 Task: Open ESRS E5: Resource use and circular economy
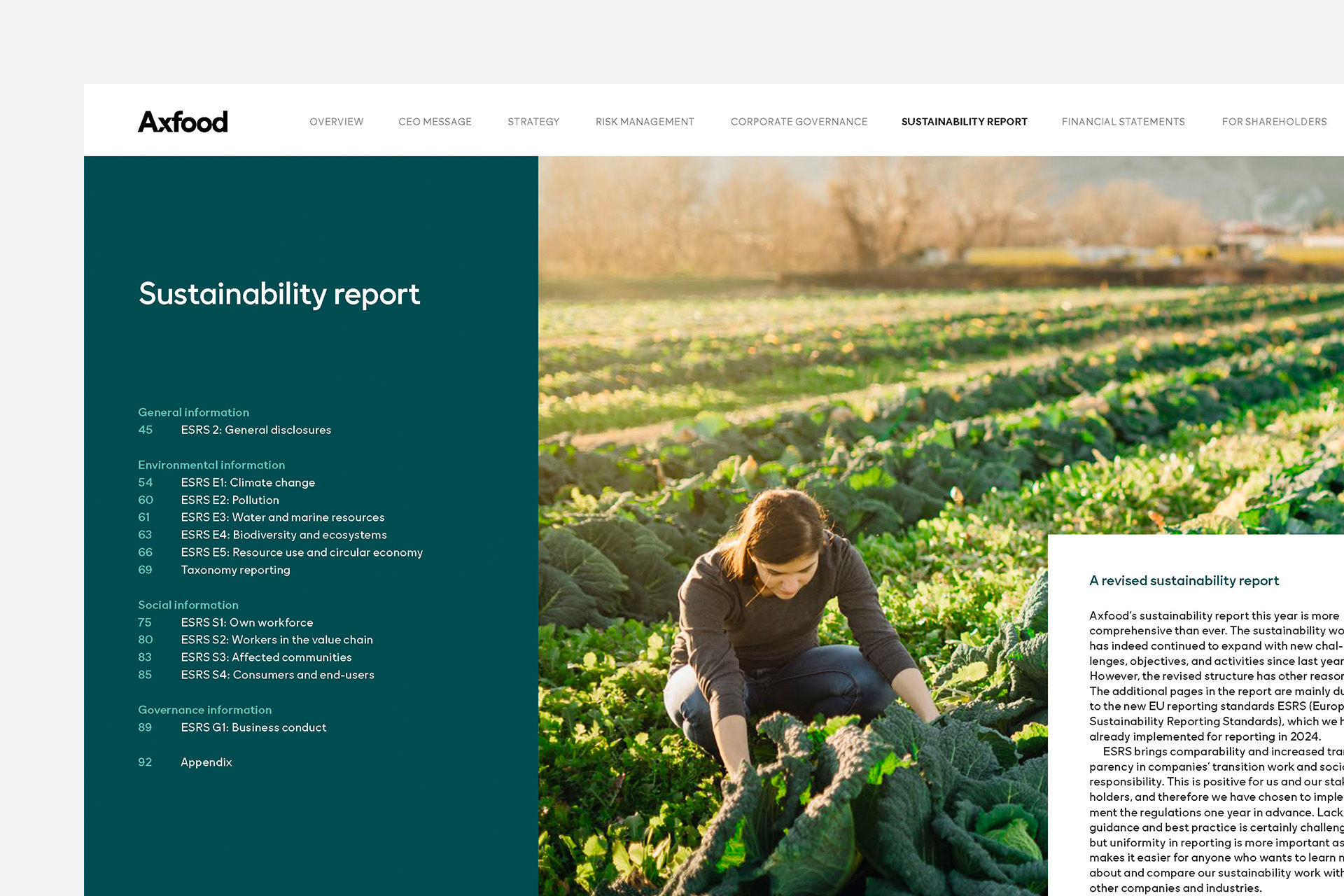click(x=301, y=552)
